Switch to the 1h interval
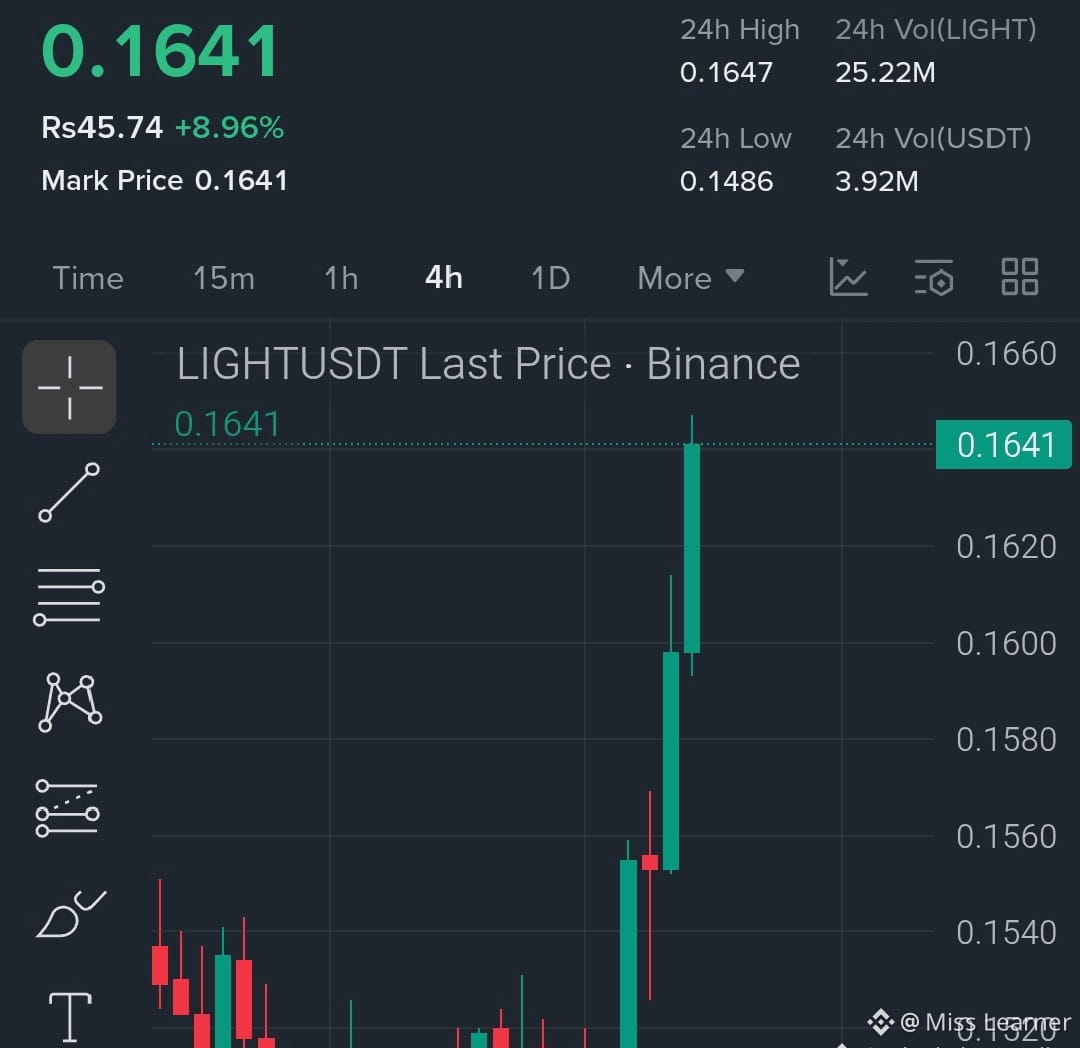 tap(341, 278)
